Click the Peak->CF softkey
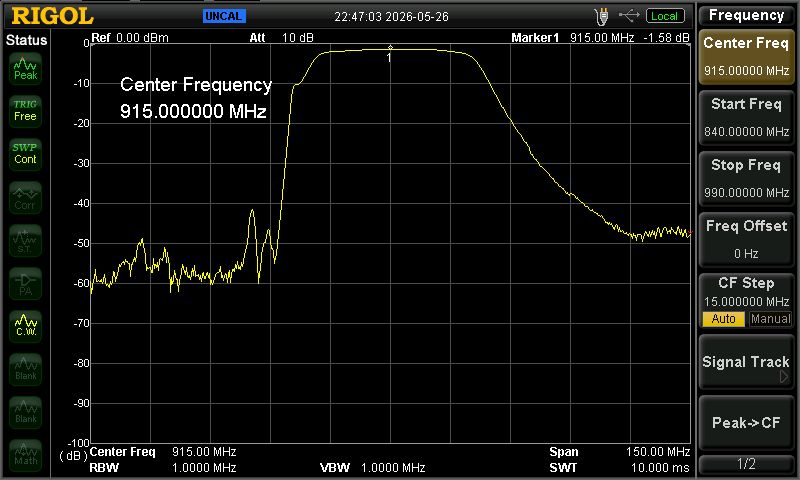The image size is (800, 480). click(x=746, y=423)
